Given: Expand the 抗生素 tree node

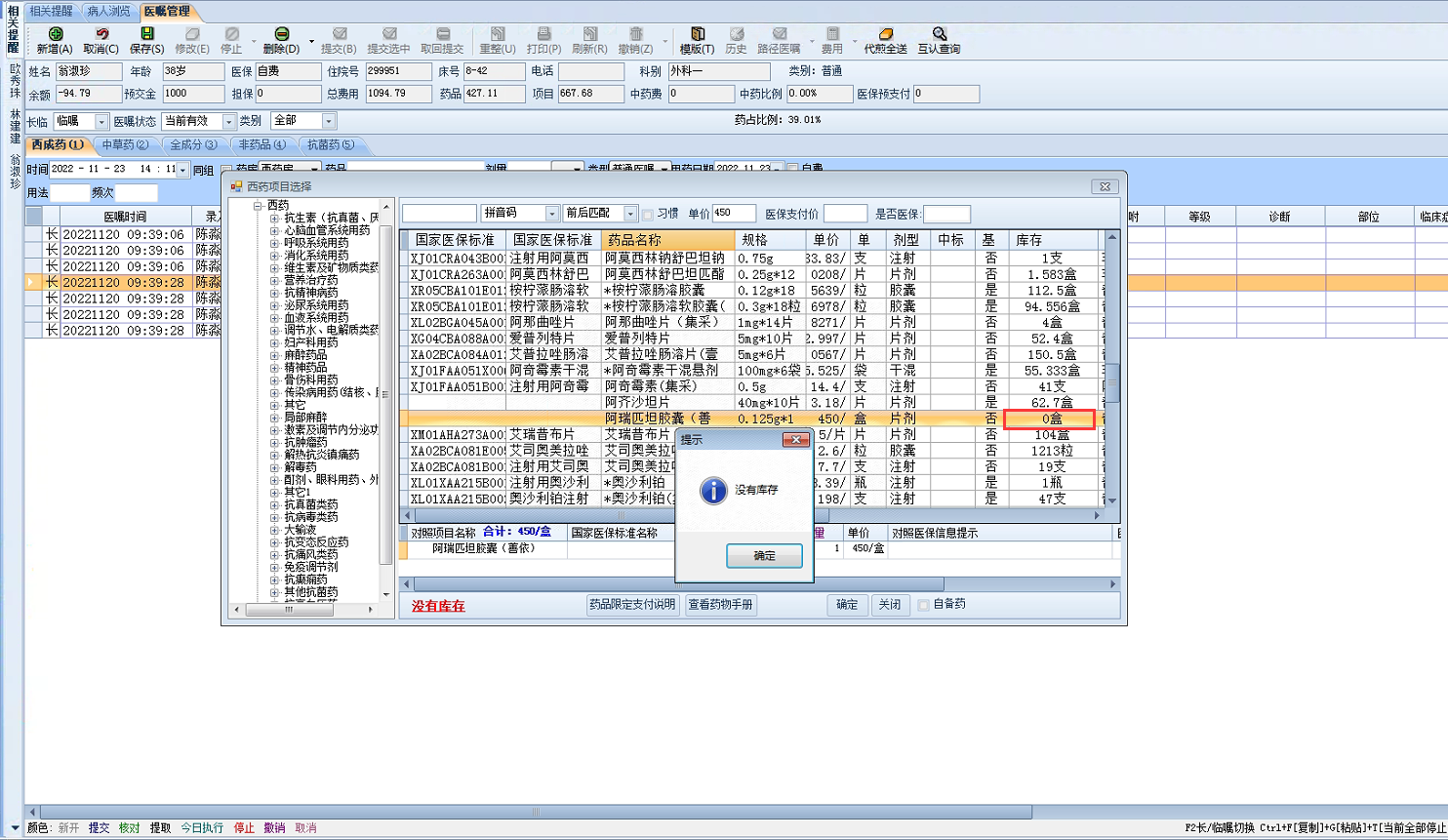Looking at the screenshot, I should point(274,219).
